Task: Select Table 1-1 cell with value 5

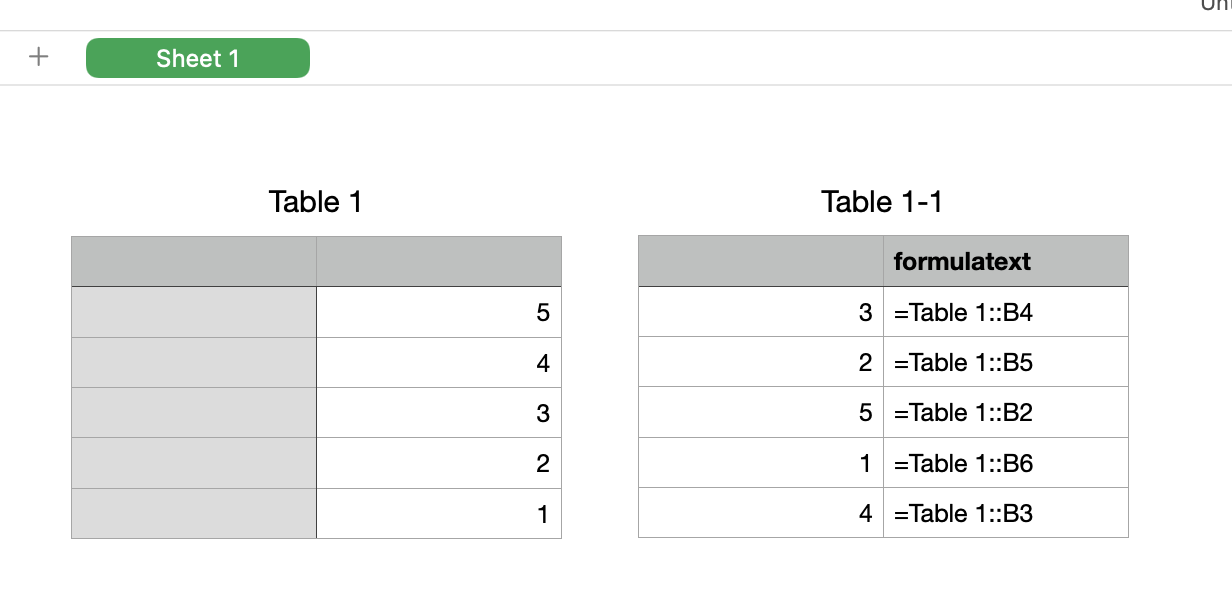Action: click(x=760, y=413)
